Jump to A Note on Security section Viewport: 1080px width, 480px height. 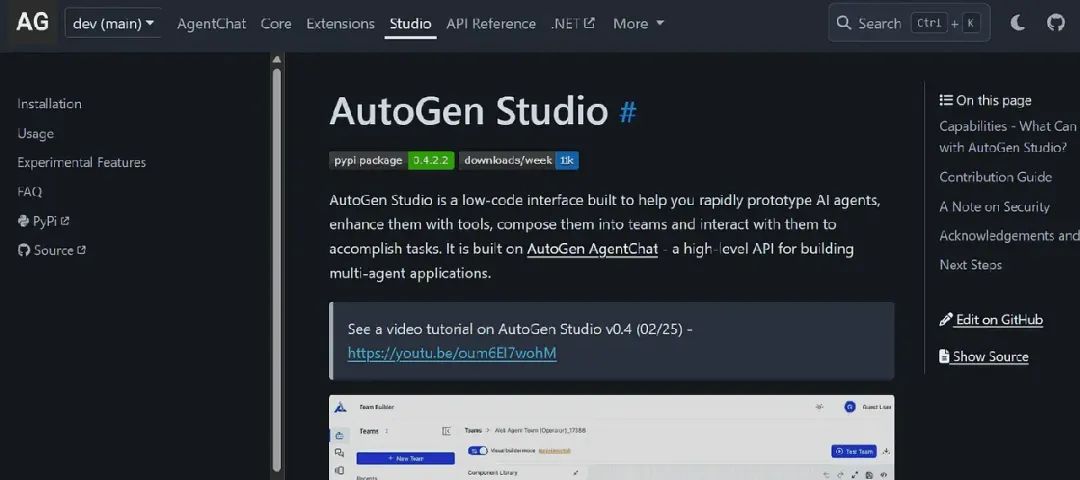pyautogui.click(x=994, y=207)
